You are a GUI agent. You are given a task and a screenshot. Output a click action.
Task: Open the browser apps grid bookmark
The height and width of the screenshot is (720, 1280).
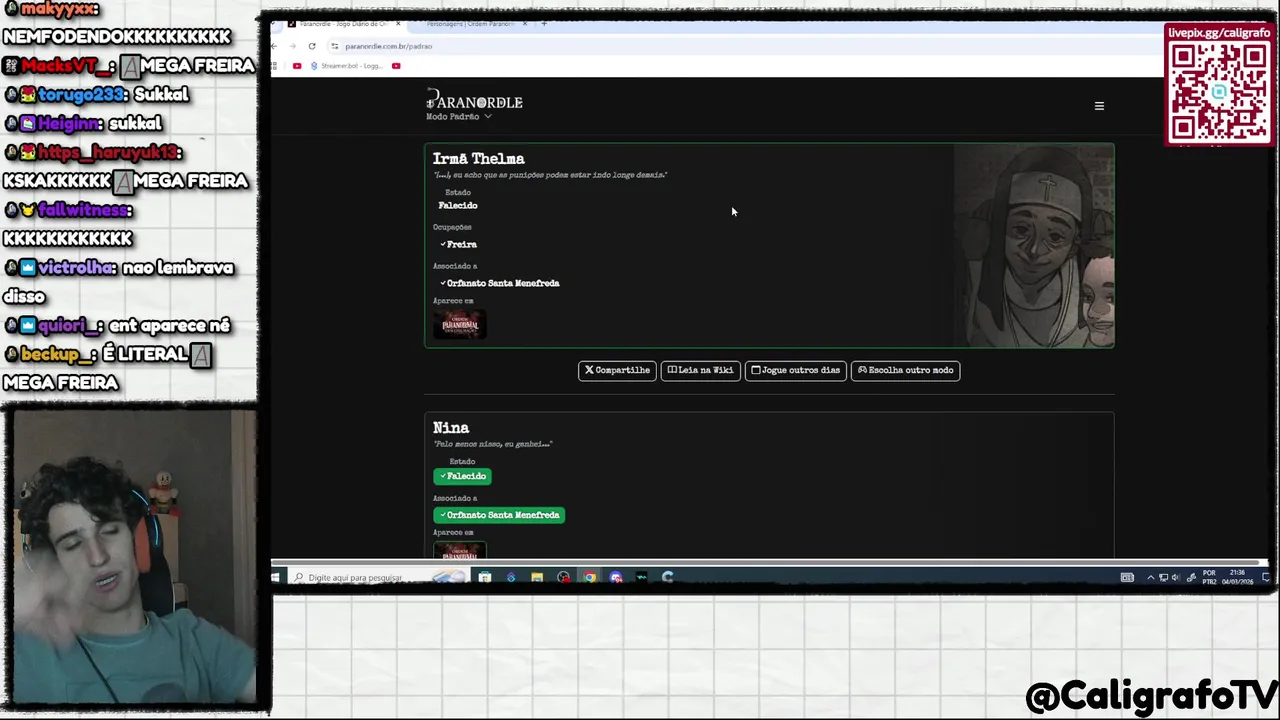coord(274,66)
